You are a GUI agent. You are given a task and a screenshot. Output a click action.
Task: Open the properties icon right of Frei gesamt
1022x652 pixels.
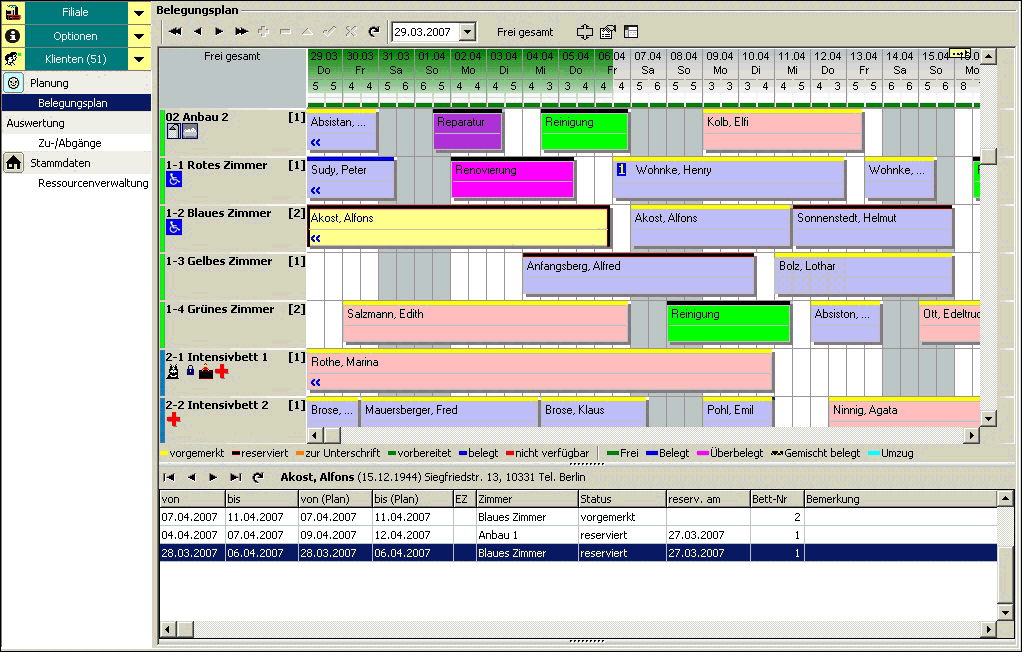click(x=608, y=32)
